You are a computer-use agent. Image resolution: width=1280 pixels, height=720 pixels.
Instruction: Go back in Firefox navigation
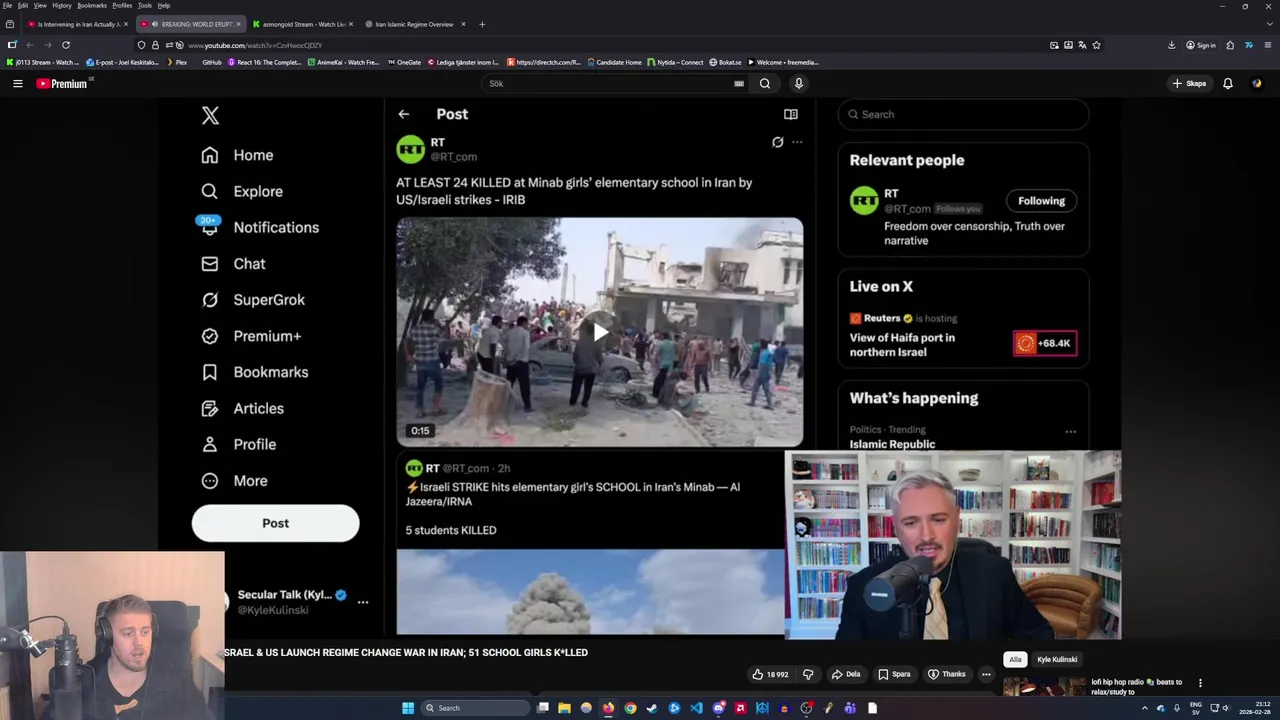30,45
